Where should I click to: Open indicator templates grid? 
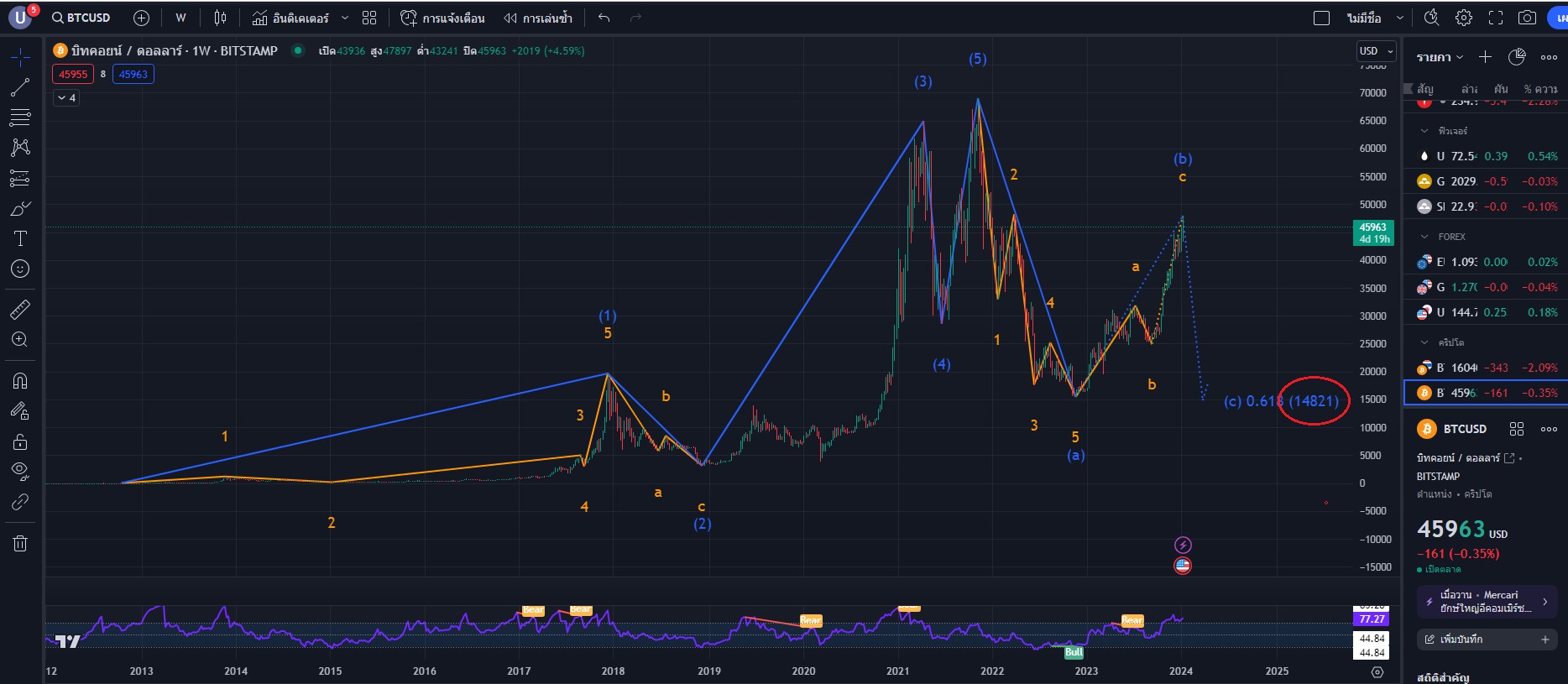coord(369,18)
